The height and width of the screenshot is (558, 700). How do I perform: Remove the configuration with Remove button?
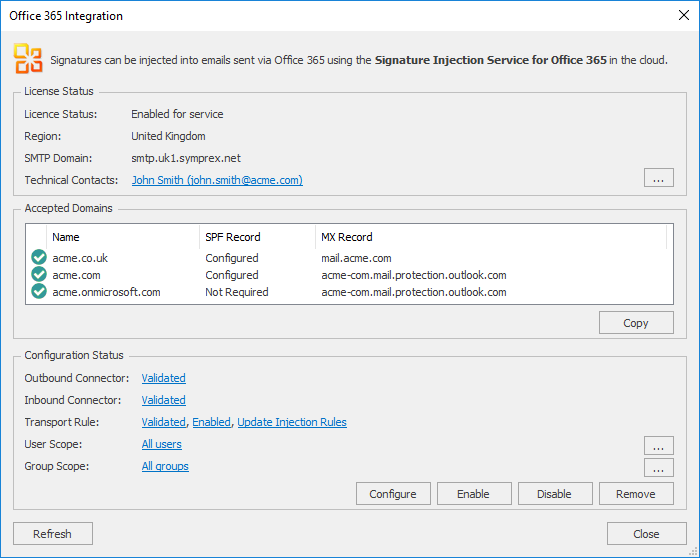[635, 494]
